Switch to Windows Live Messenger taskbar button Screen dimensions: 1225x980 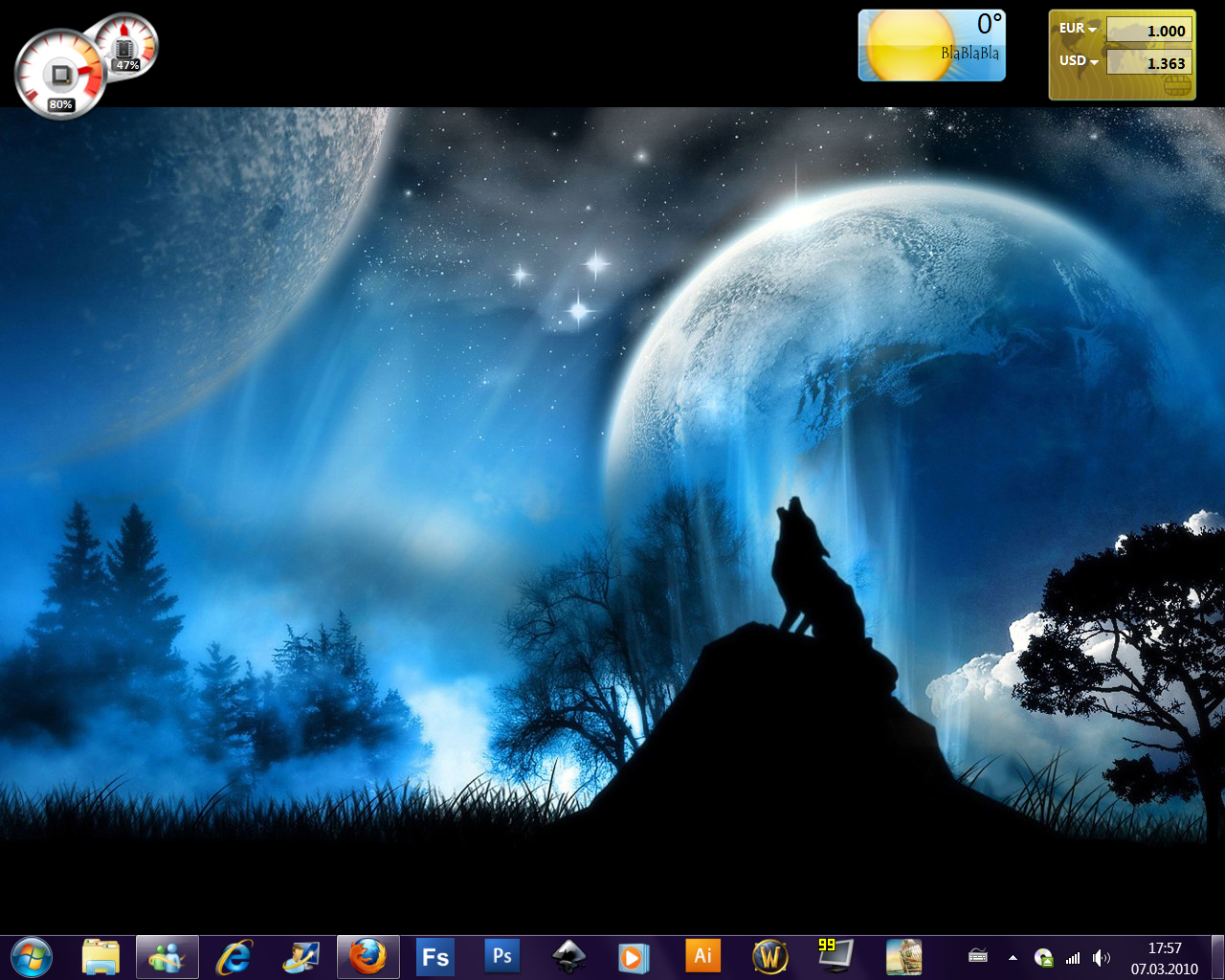[167, 957]
